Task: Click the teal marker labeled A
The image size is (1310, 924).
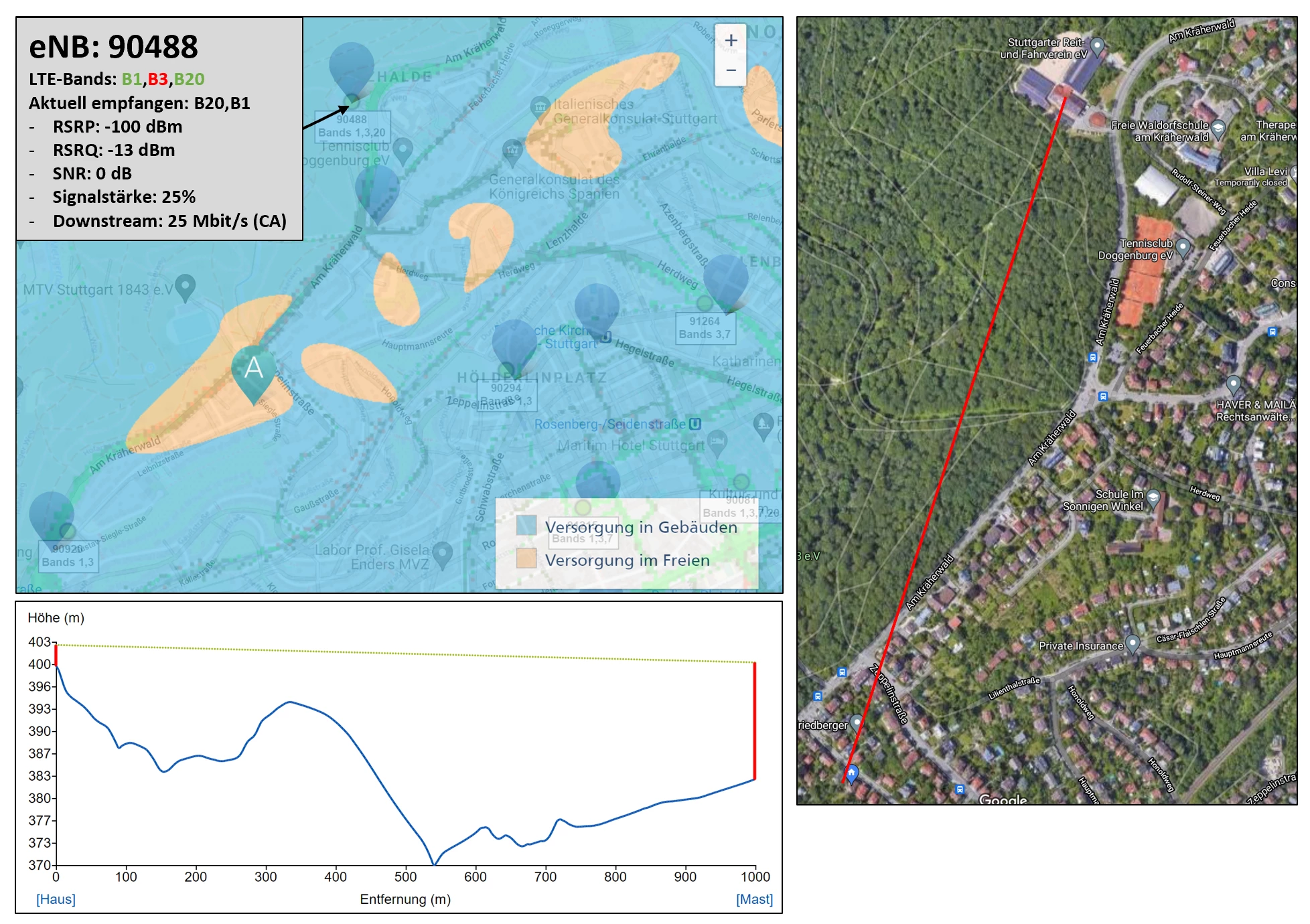Action: pos(253,368)
